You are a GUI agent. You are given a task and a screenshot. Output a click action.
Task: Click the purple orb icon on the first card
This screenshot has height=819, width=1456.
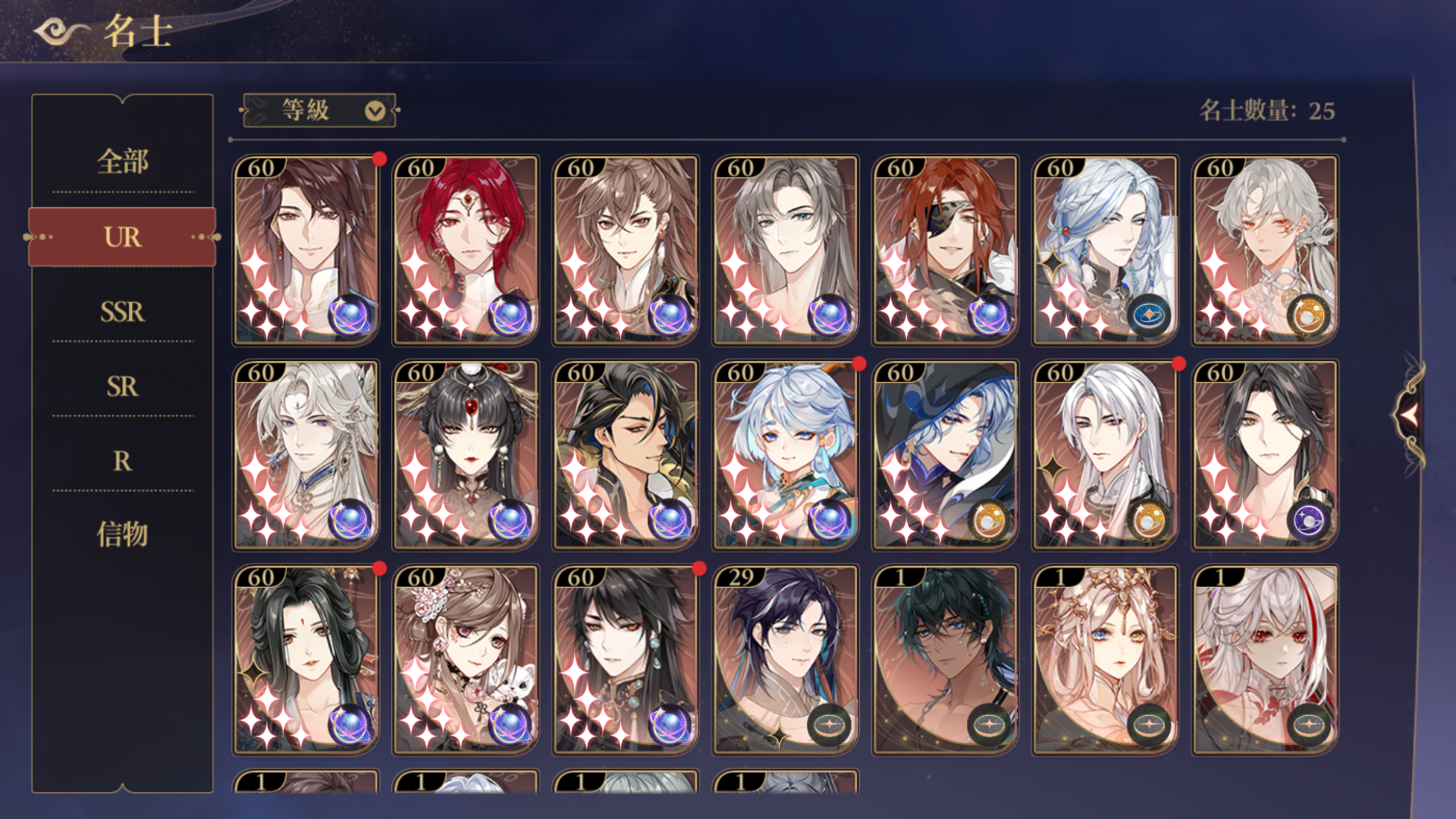(x=350, y=315)
